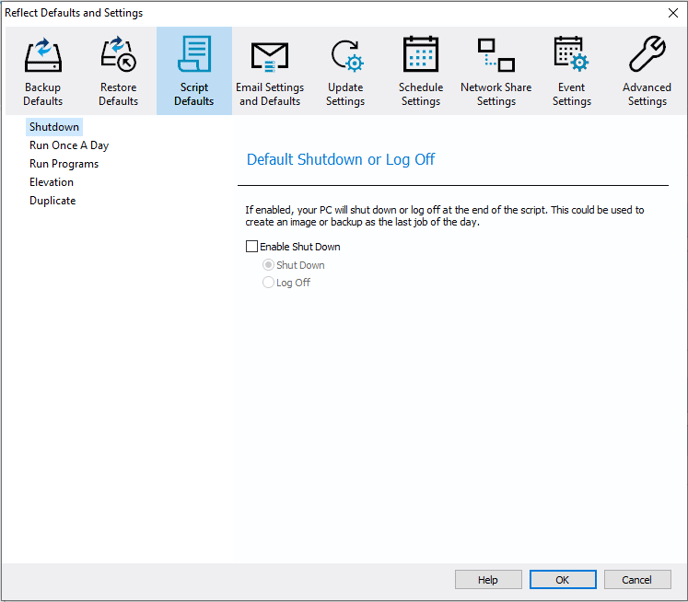This screenshot has width=688, height=602.
Task: Open the Backup Defaults icon
Action: 43,56
